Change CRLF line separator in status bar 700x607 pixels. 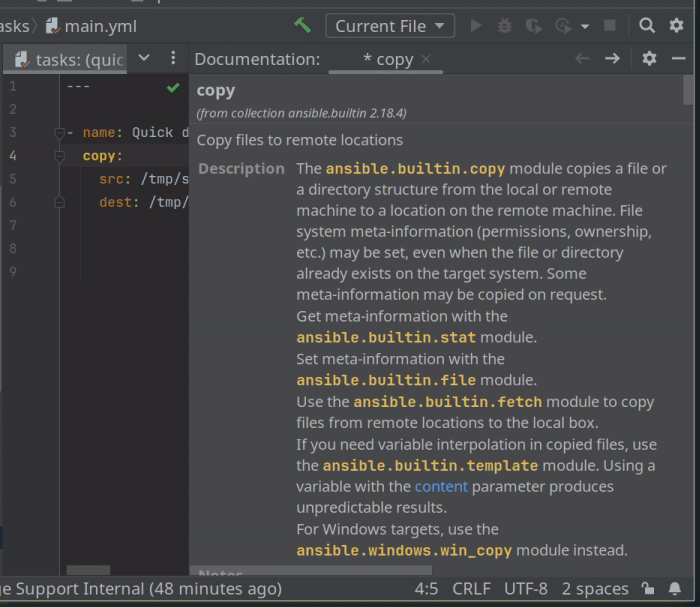coord(471,589)
